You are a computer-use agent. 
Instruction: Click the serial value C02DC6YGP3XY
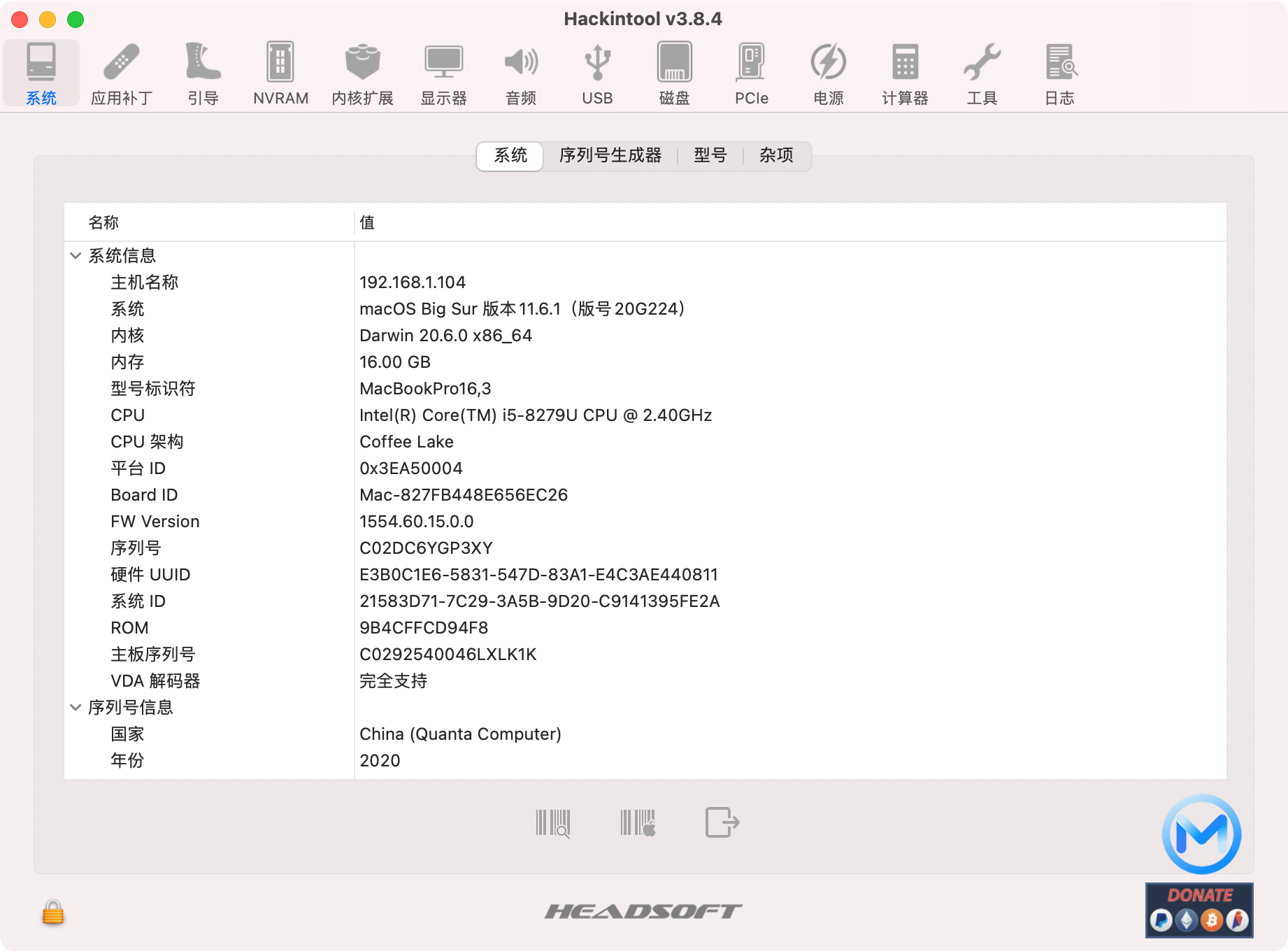pyautogui.click(x=427, y=548)
